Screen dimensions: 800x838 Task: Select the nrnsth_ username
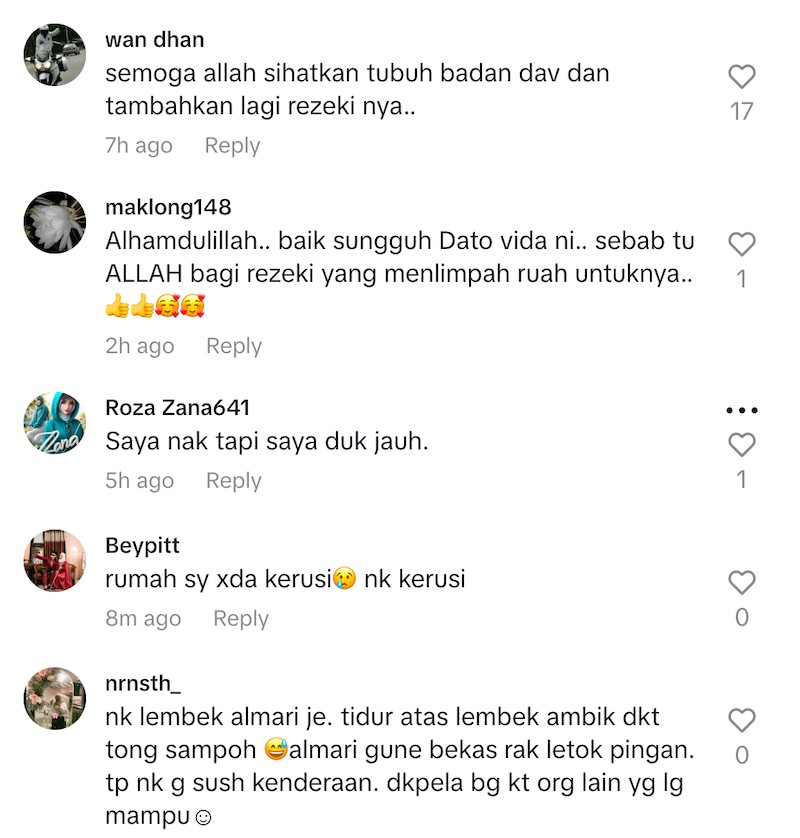point(143,684)
